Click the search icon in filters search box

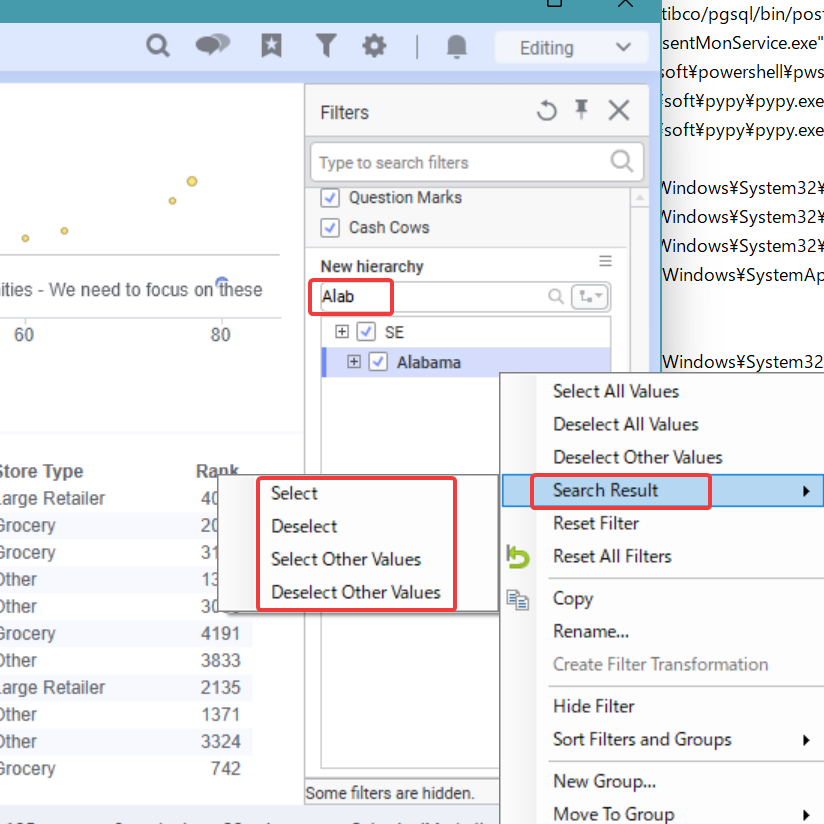622,161
